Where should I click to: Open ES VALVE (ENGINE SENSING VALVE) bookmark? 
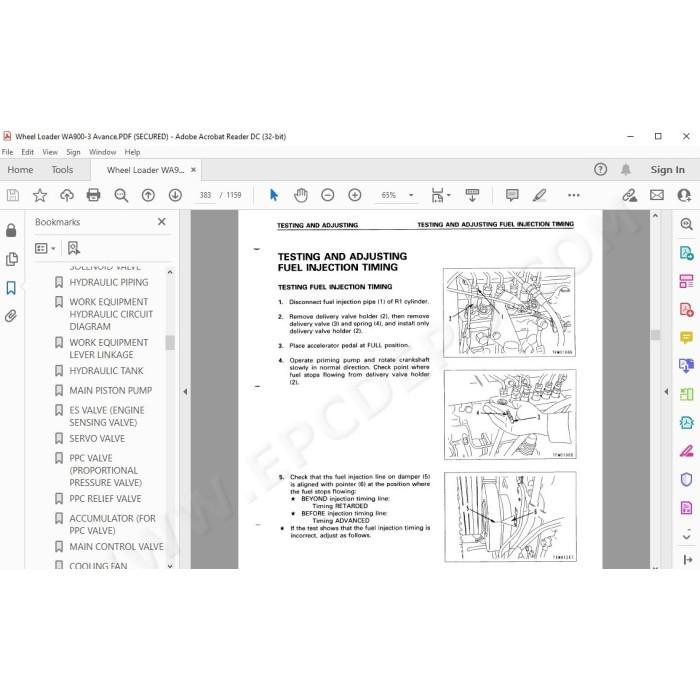pos(107,417)
